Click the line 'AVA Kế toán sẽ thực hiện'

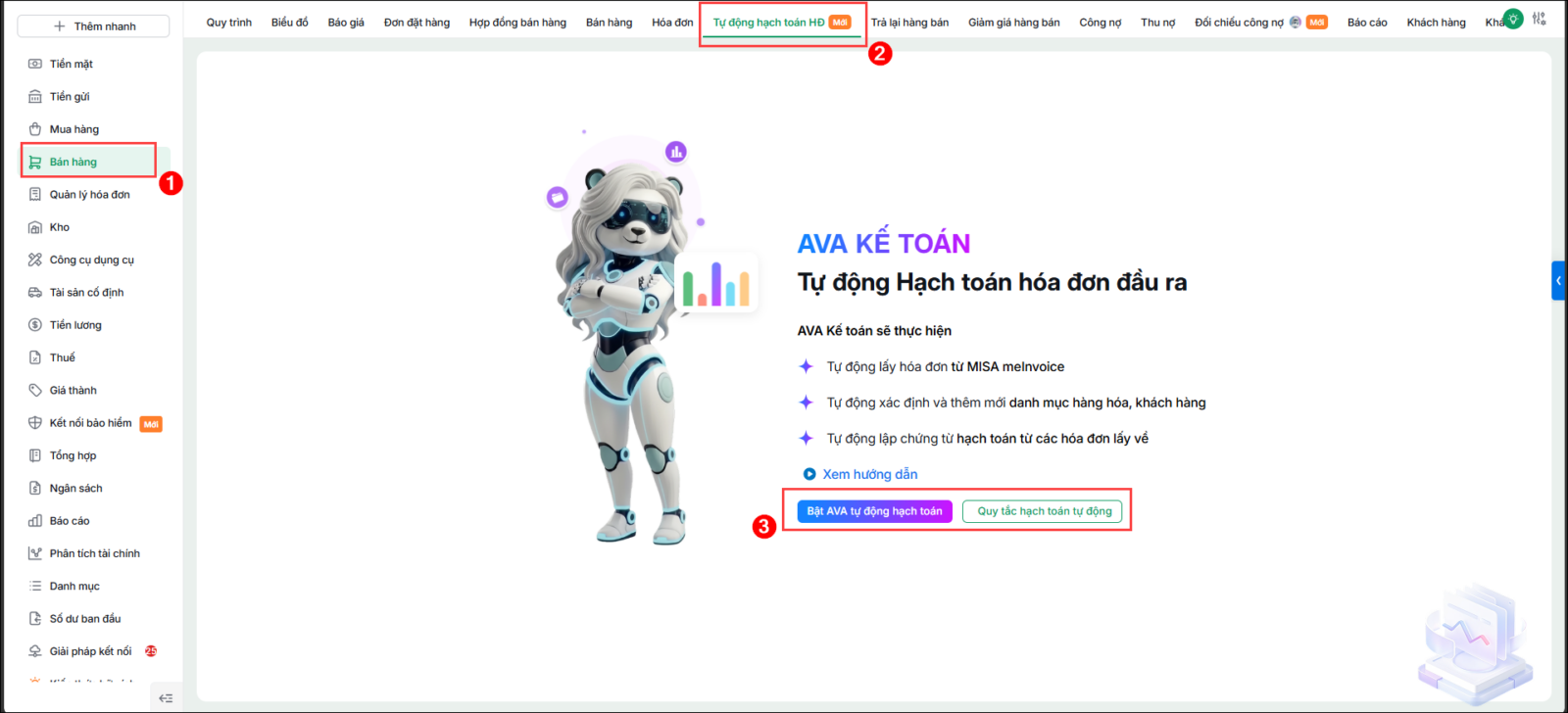(x=874, y=331)
